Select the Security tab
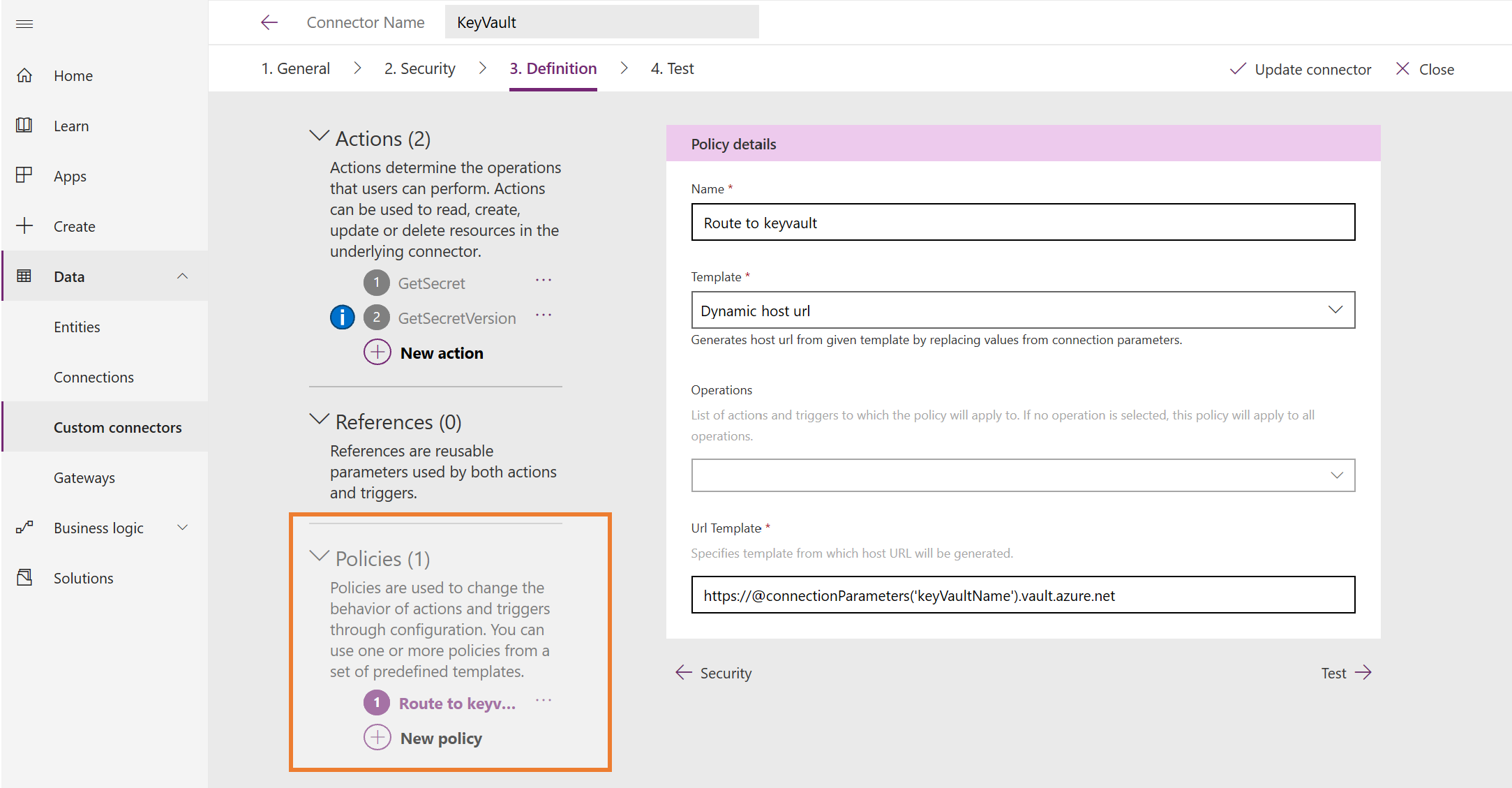 click(x=423, y=68)
